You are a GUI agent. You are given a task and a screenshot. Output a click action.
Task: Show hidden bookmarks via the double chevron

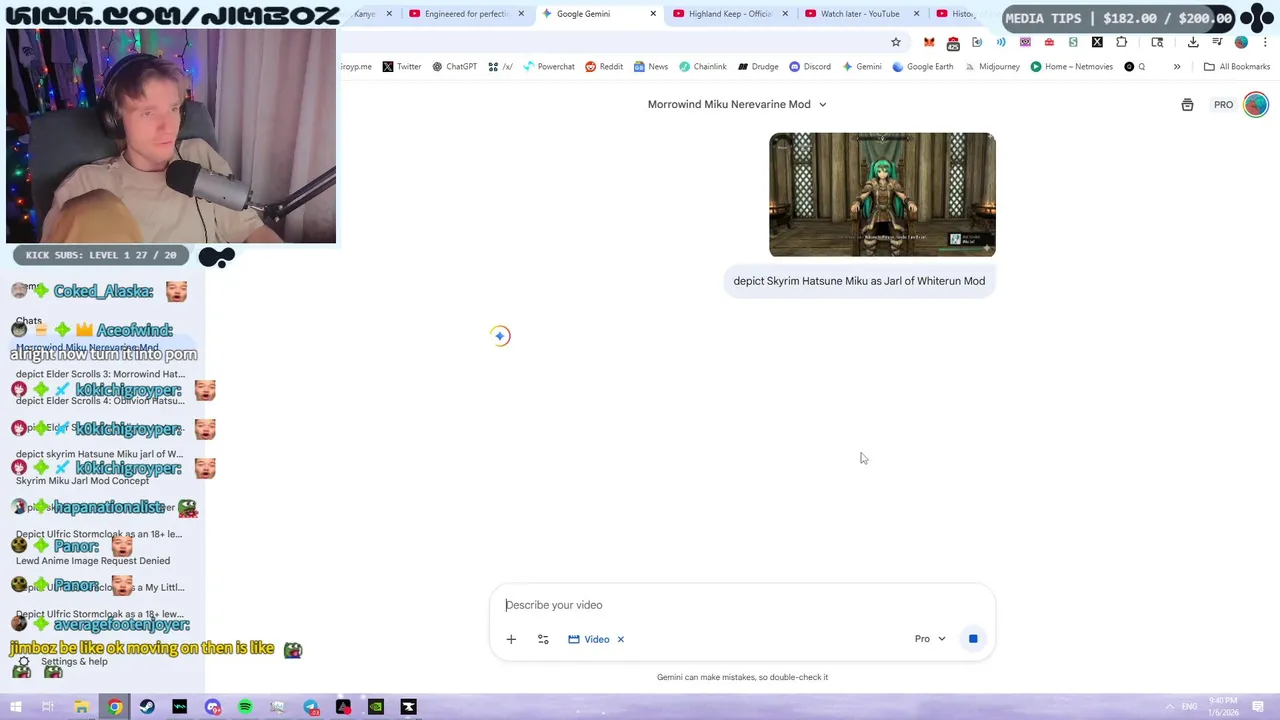coord(1177,67)
